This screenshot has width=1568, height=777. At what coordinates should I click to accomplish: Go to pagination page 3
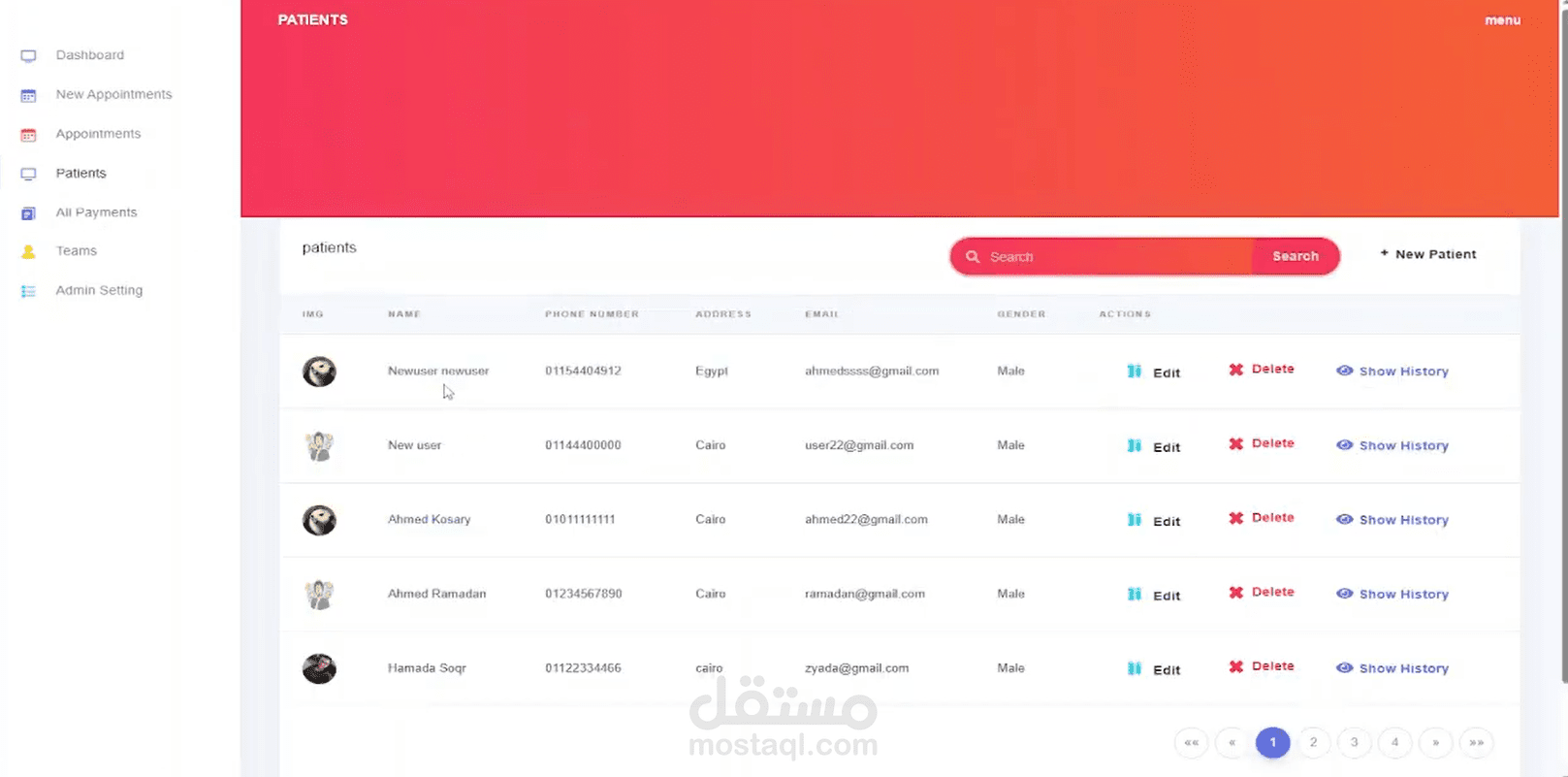pos(1354,742)
